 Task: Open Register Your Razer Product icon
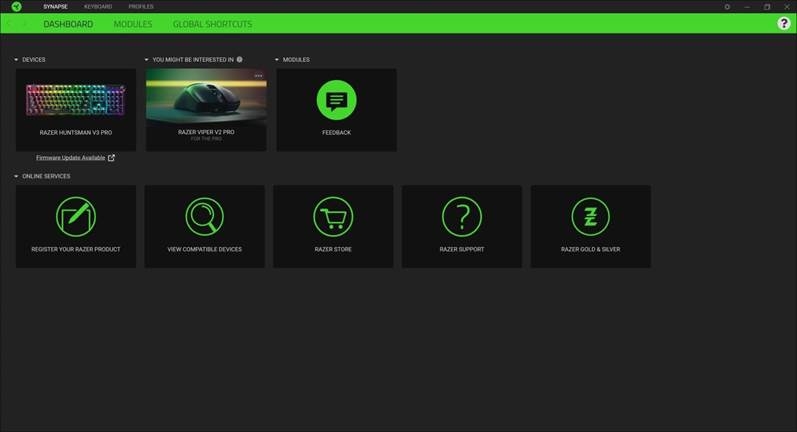coord(76,217)
